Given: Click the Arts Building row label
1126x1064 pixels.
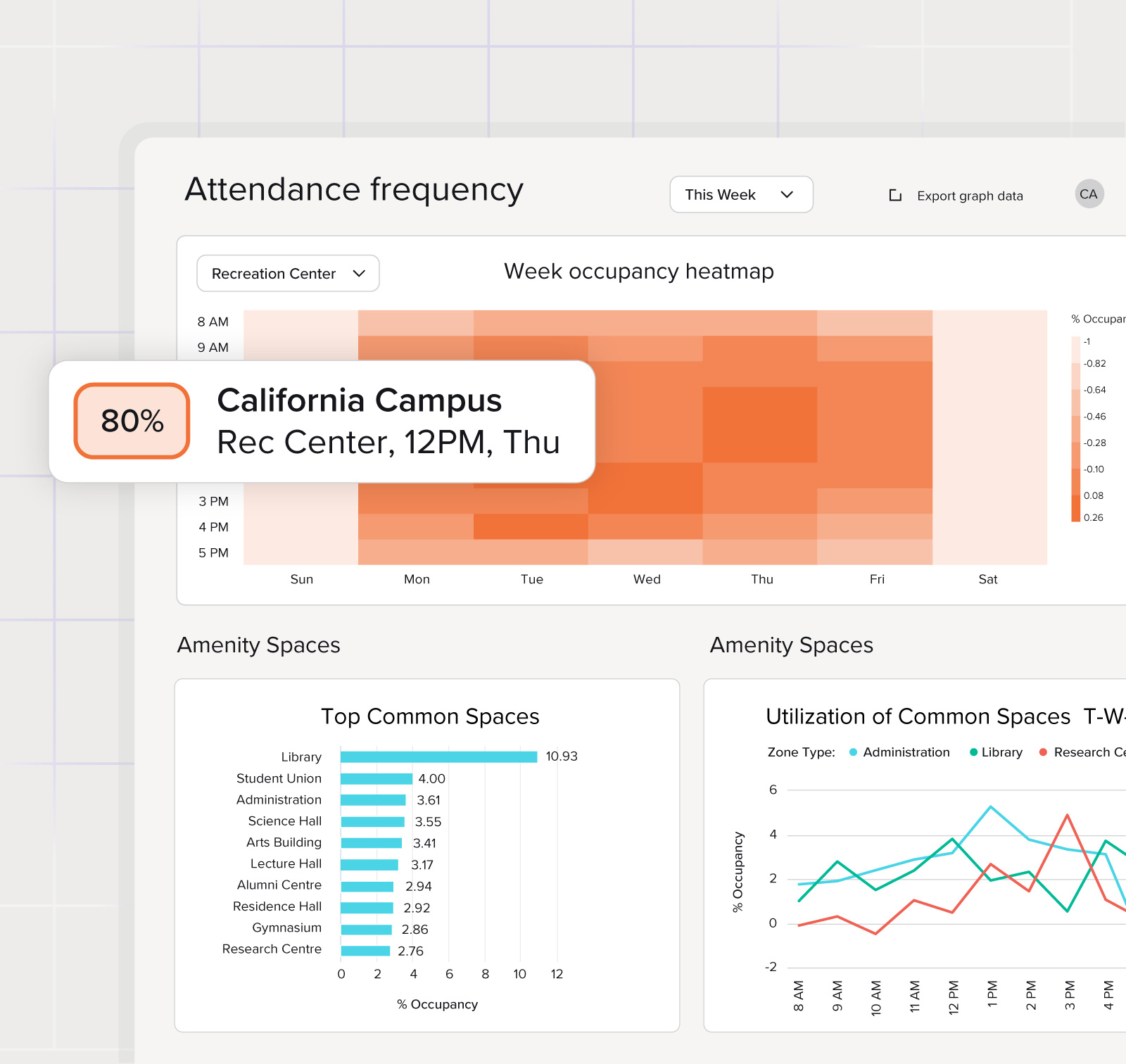Looking at the screenshot, I should [284, 842].
